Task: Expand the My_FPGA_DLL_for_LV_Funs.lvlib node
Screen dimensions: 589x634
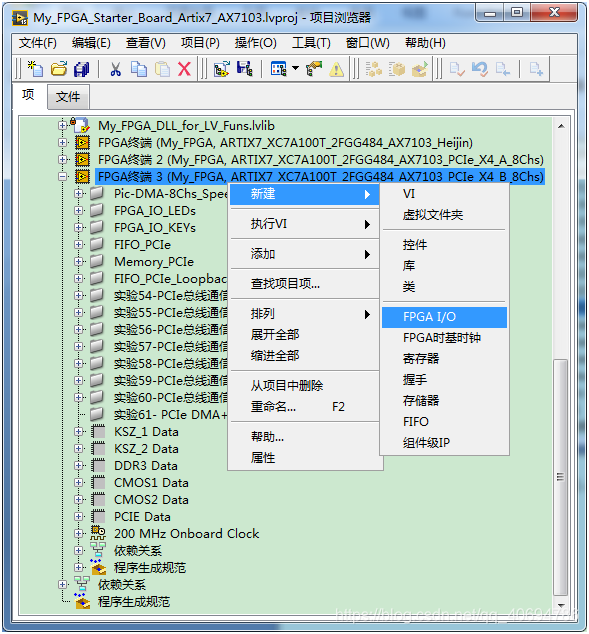Action: [x=62, y=125]
